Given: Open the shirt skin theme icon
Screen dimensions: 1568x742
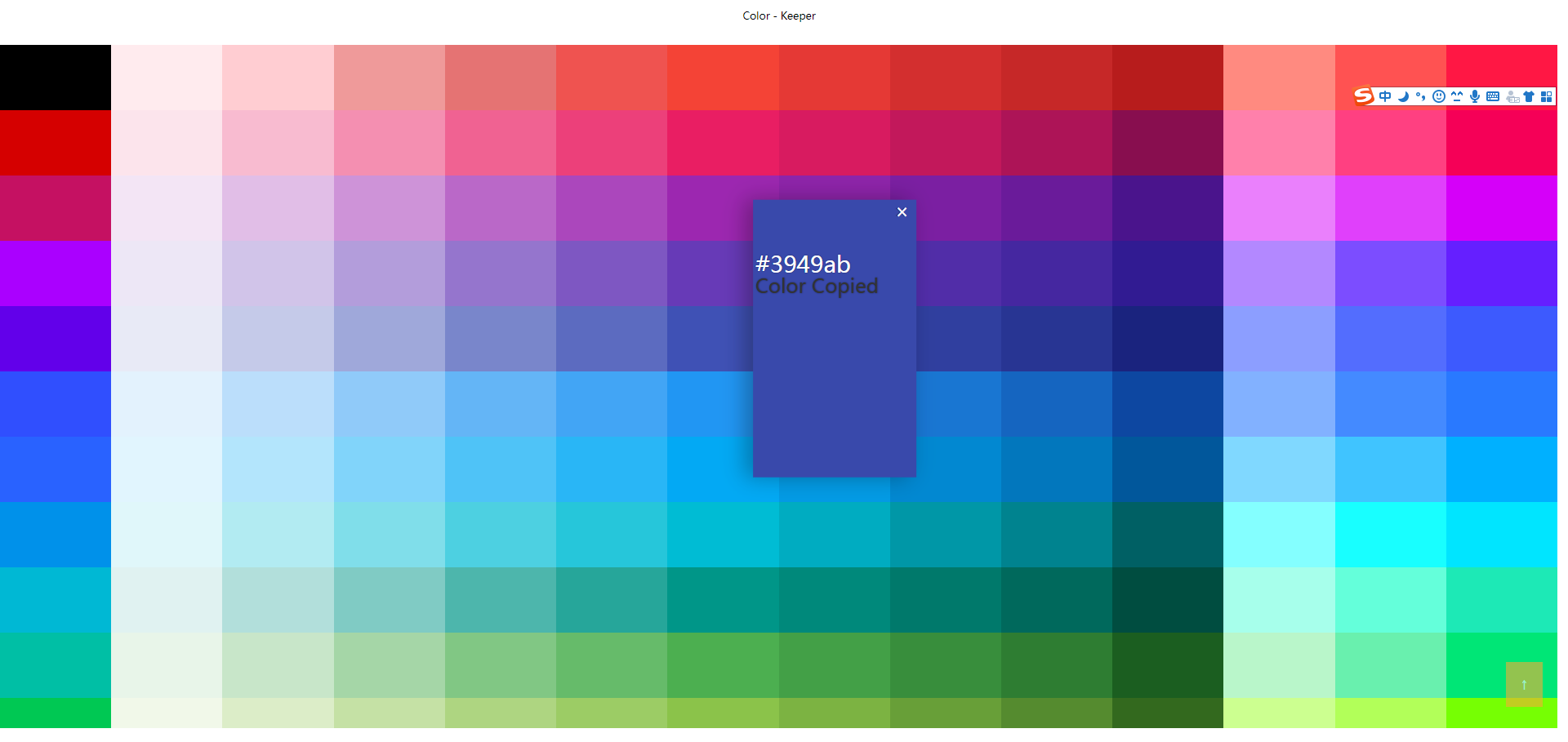Looking at the screenshot, I should pyautogui.click(x=1529, y=96).
